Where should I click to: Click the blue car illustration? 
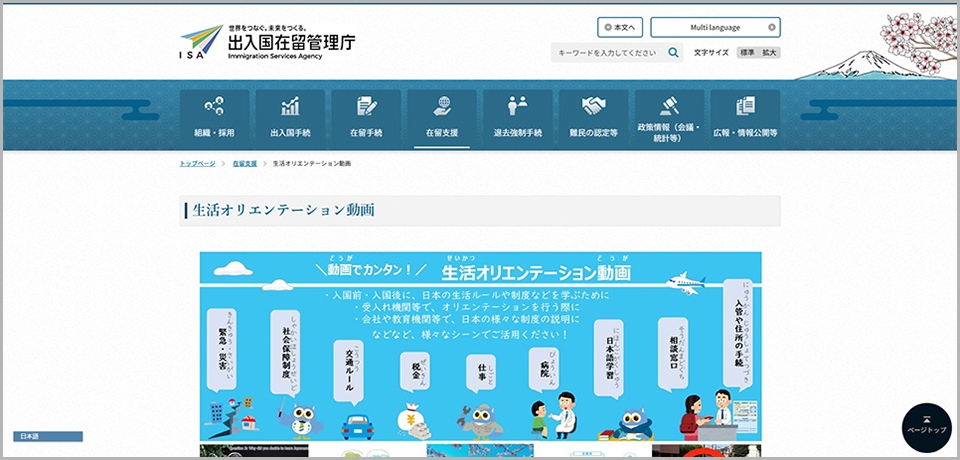[358, 426]
